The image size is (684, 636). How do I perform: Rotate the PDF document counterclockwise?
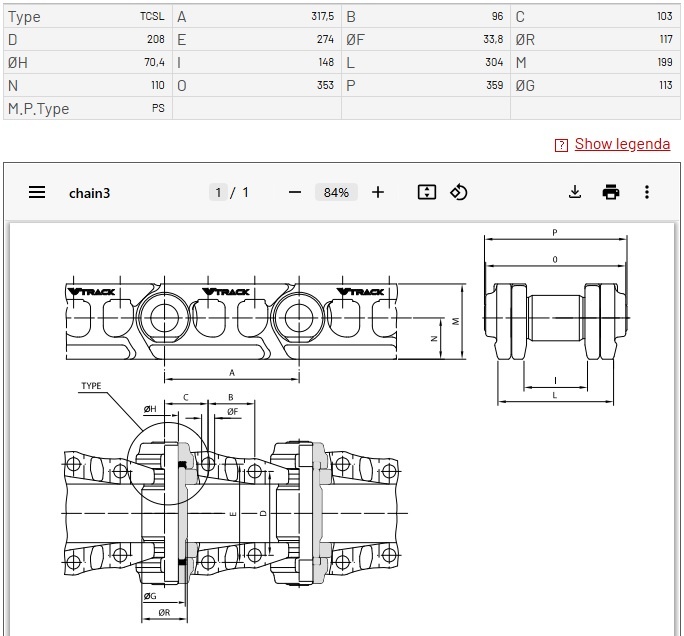tap(459, 192)
